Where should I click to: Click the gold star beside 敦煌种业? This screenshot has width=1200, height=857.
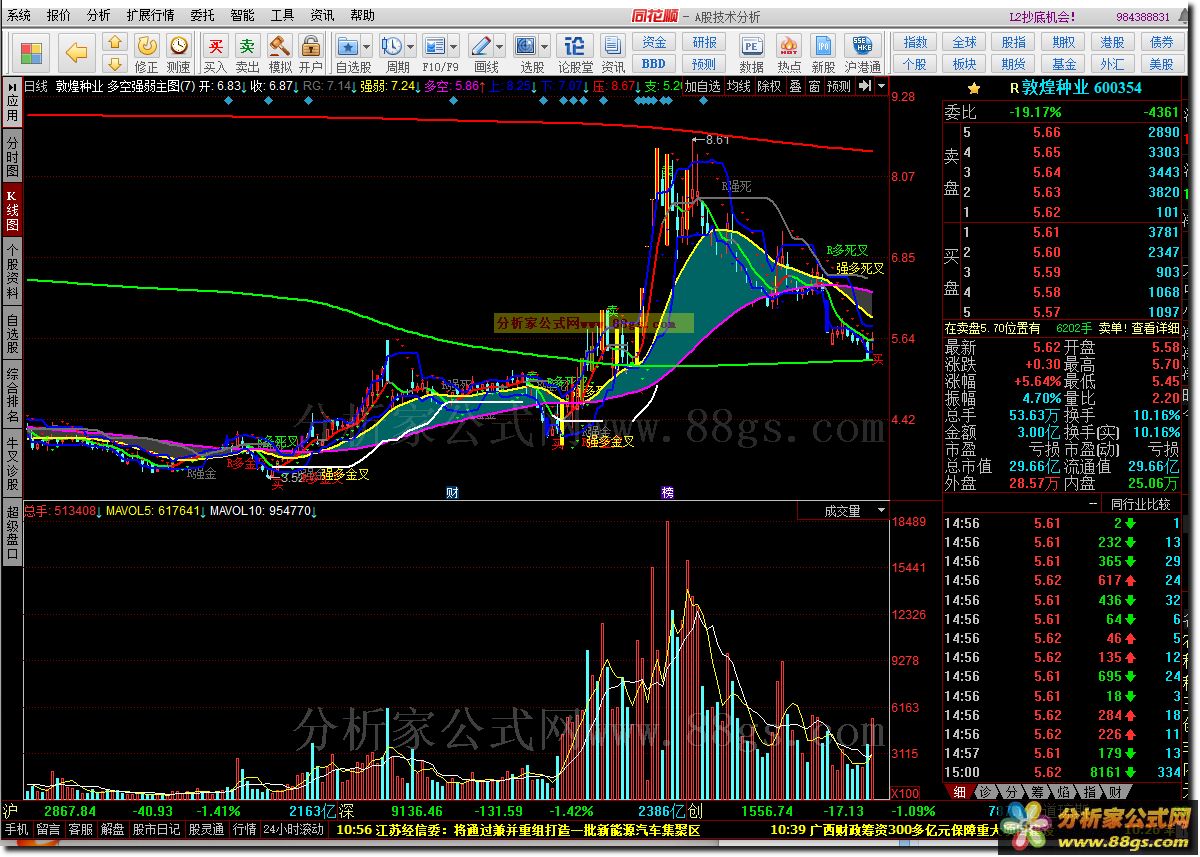click(x=974, y=88)
